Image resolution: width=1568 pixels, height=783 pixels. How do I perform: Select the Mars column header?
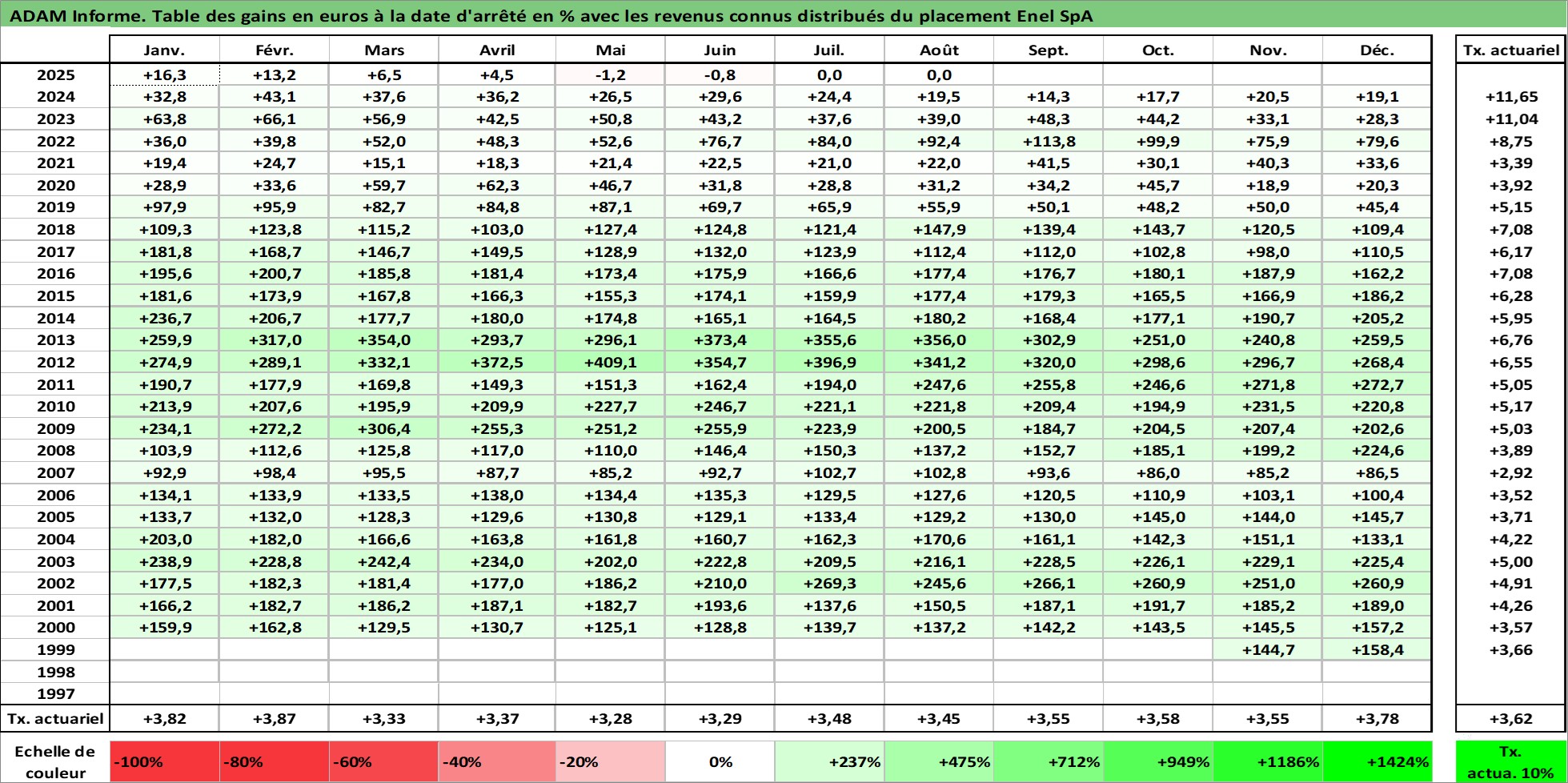click(383, 50)
